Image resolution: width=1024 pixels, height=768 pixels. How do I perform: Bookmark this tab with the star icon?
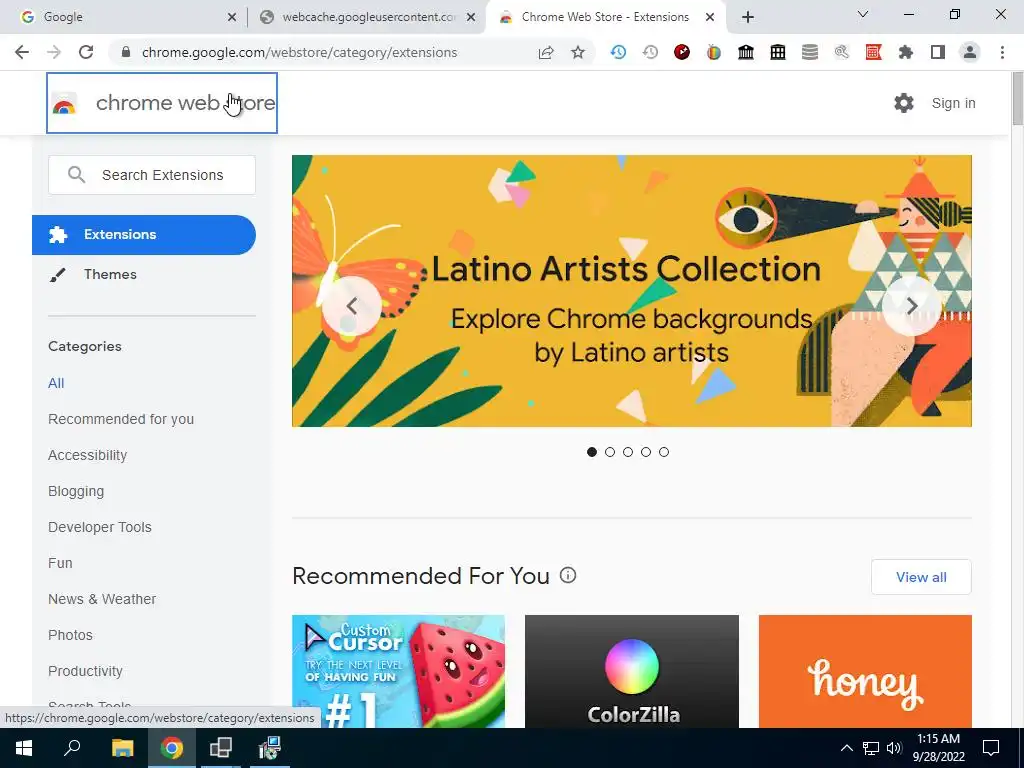(x=578, y=52)
